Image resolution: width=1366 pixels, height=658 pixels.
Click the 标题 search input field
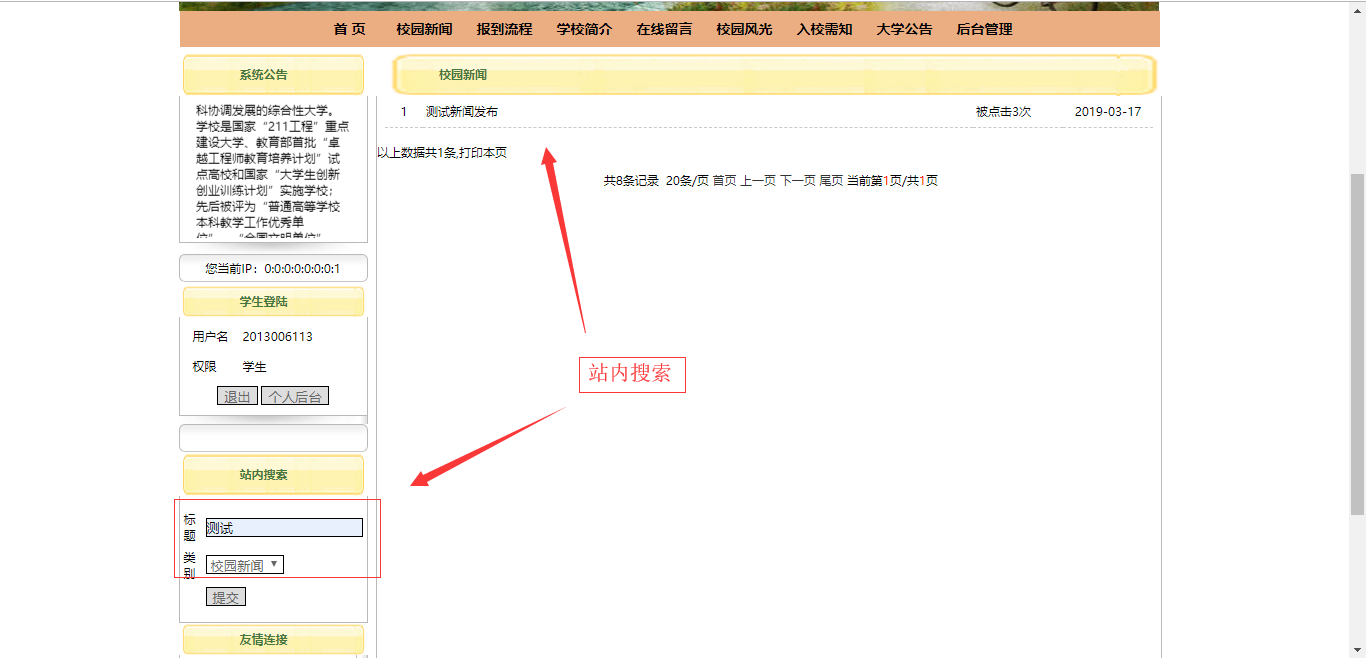point(284,527)
